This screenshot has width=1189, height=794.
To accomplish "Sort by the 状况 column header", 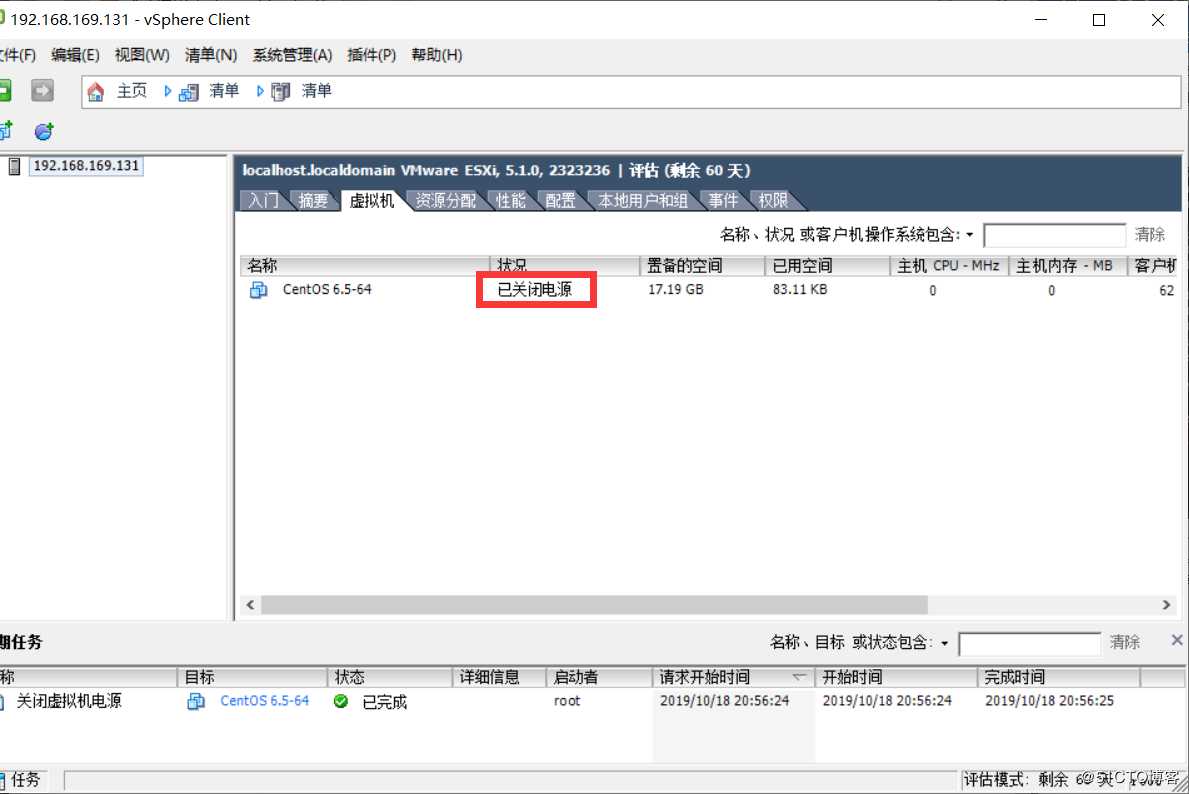I will (565, 265).
